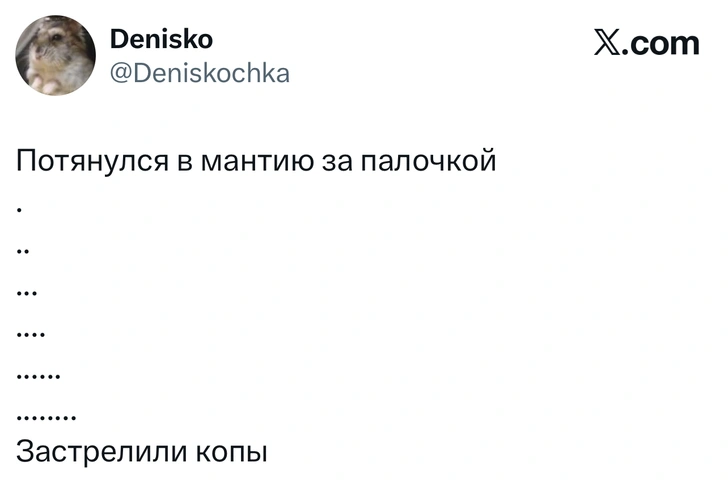The image size is (728, 488).
Task: Open the Denisko display name link
Action: pos(159,40)
